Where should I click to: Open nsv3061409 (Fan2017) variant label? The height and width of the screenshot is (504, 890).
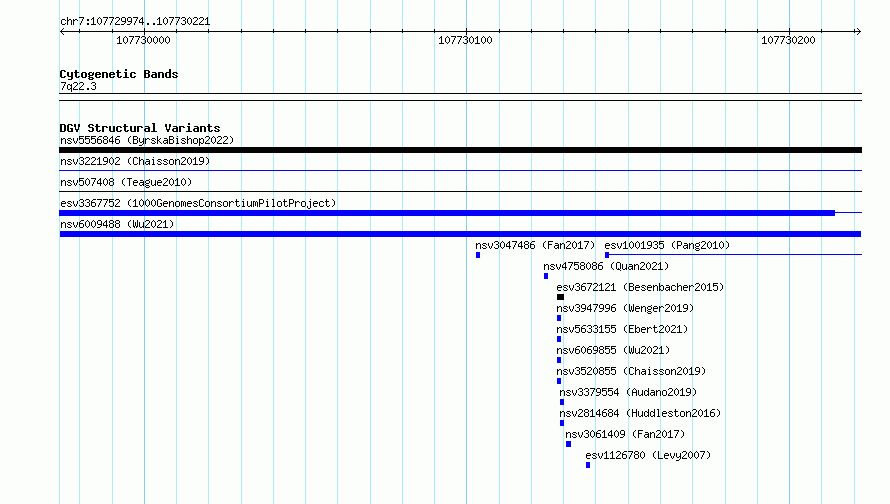point(625,434)
